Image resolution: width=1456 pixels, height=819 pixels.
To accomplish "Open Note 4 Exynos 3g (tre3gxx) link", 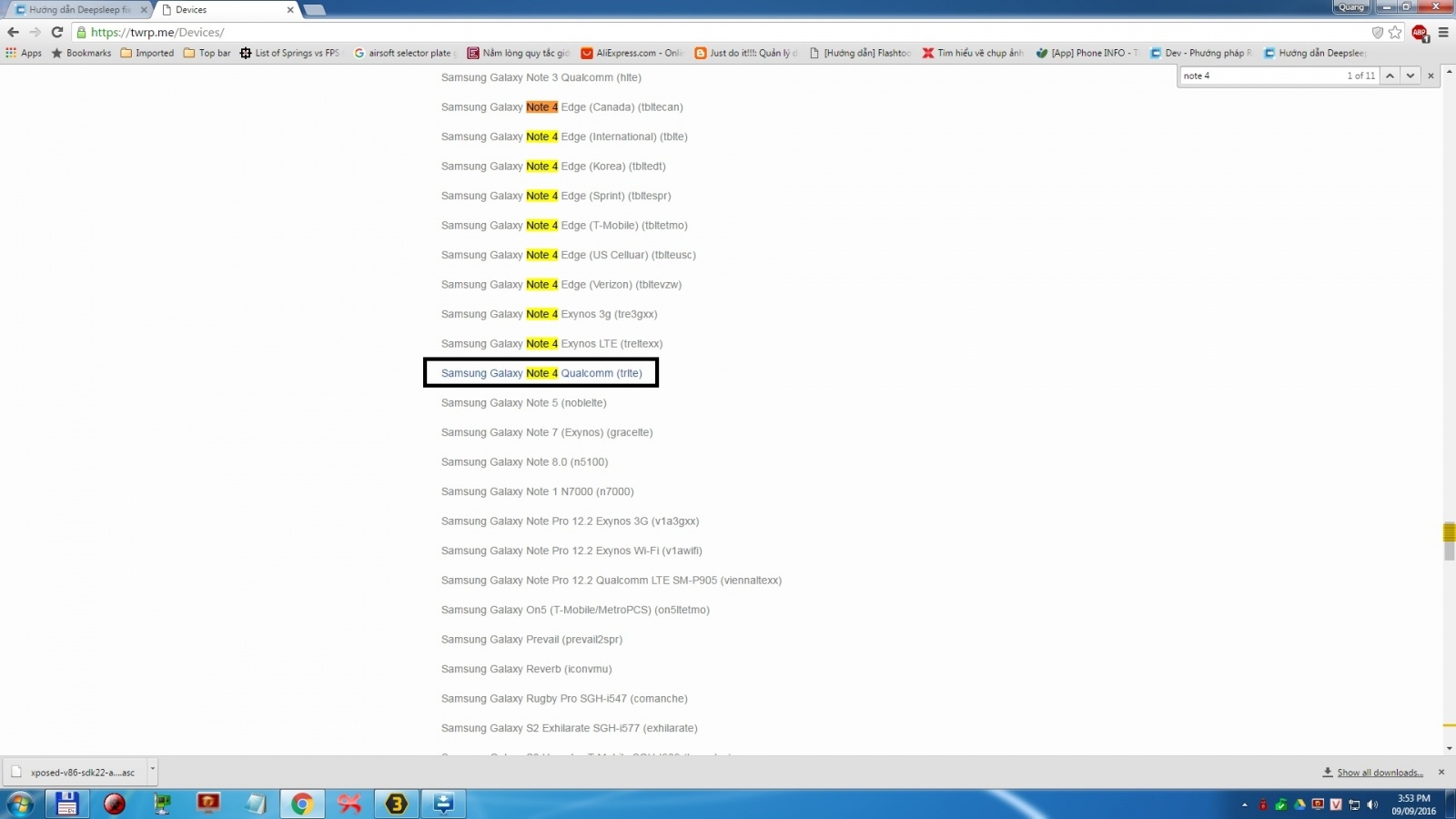I will [549, 314].
